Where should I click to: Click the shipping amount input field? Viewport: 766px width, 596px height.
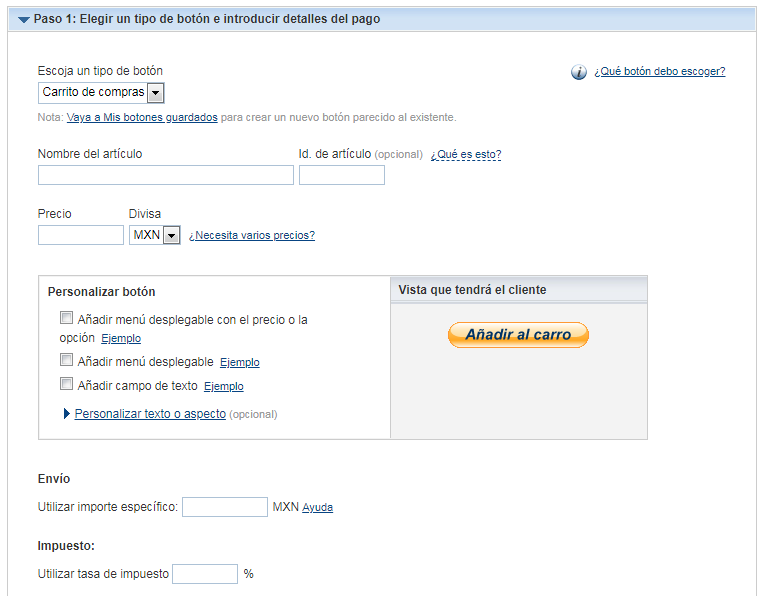click(225, 507)
